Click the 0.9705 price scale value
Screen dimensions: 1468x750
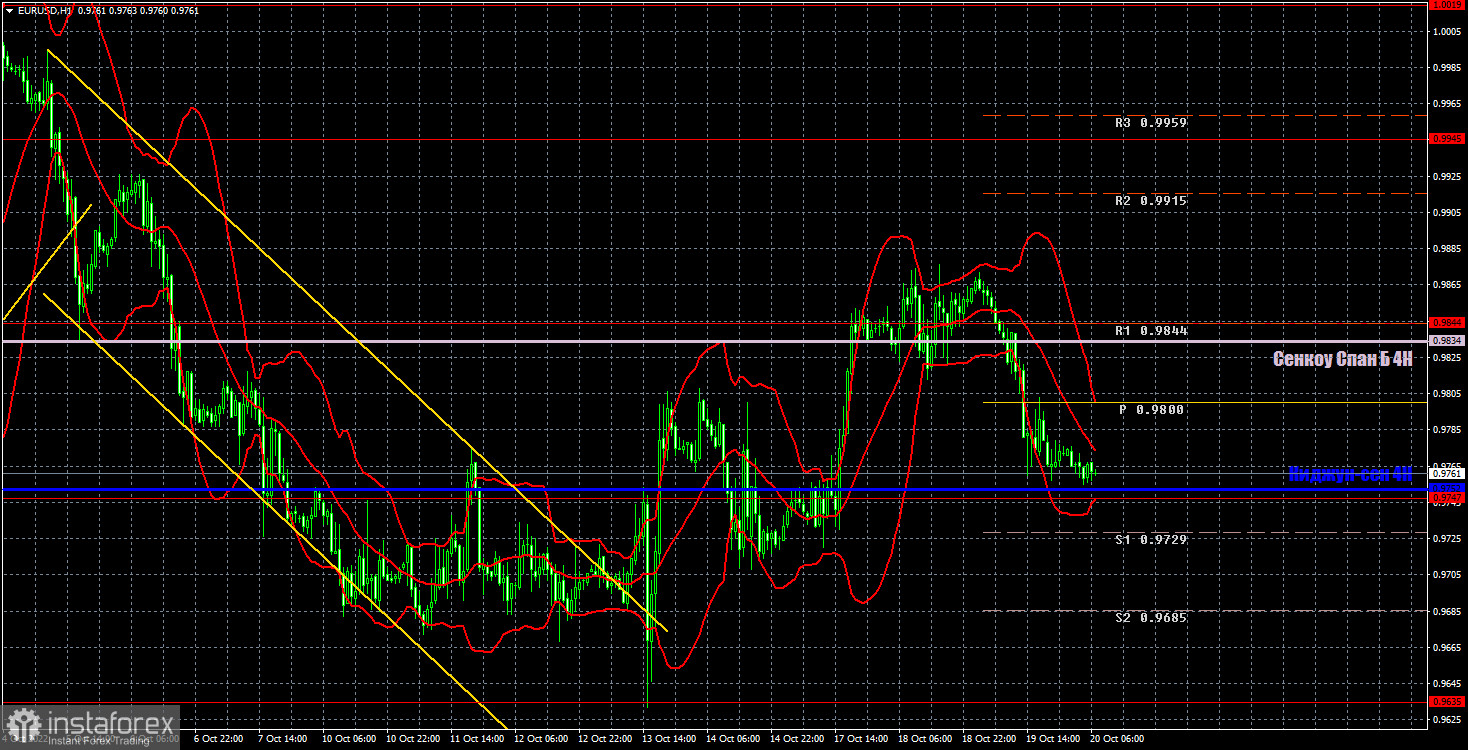click(x=1448, y=575)
